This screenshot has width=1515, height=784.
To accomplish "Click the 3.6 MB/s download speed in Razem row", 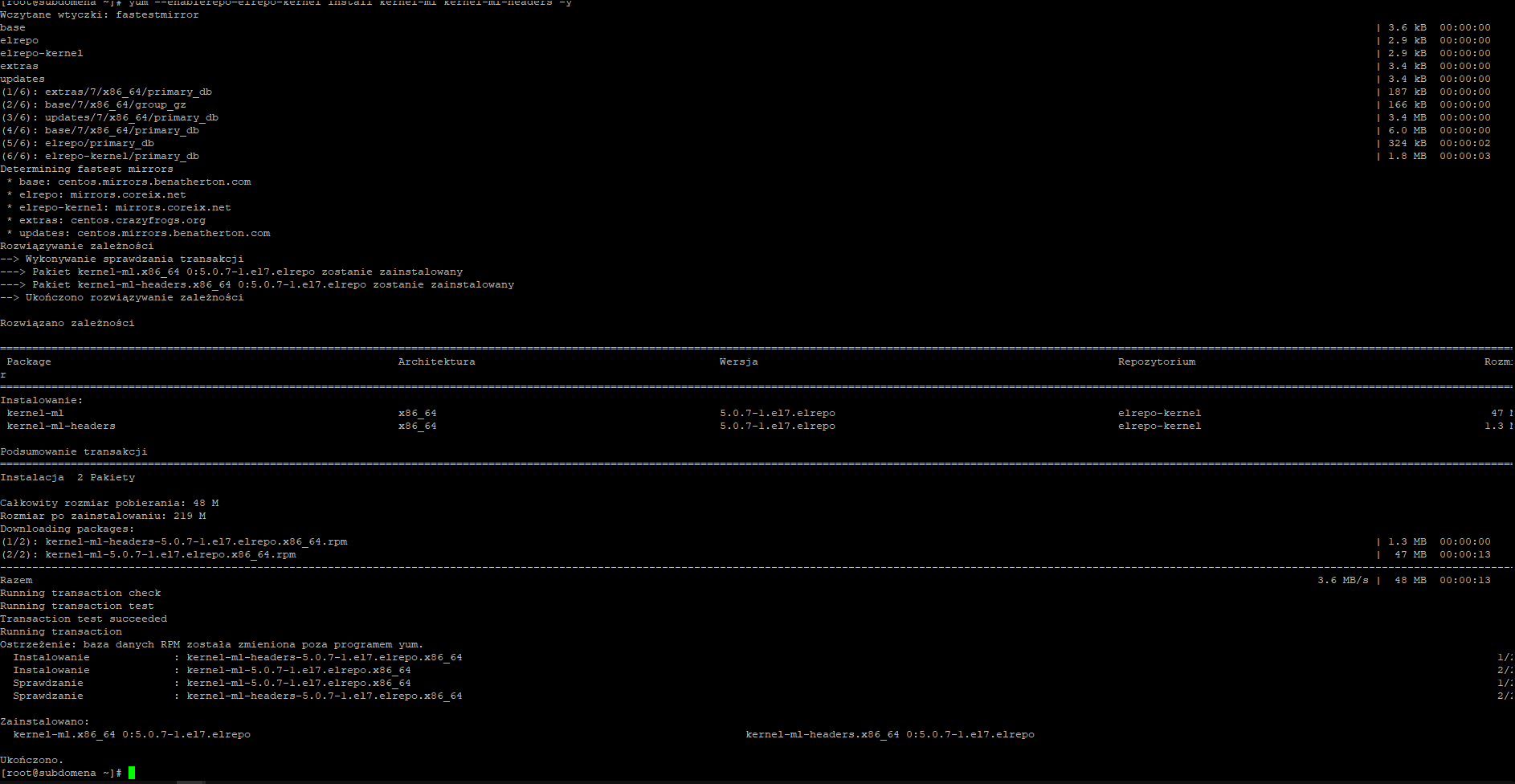I will click(1342, 580).
